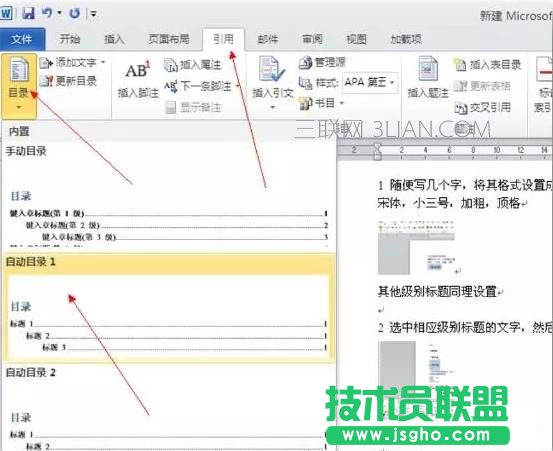Click 显示备注 button
This screenshot has height=451, width=553.
pos(193,107)
